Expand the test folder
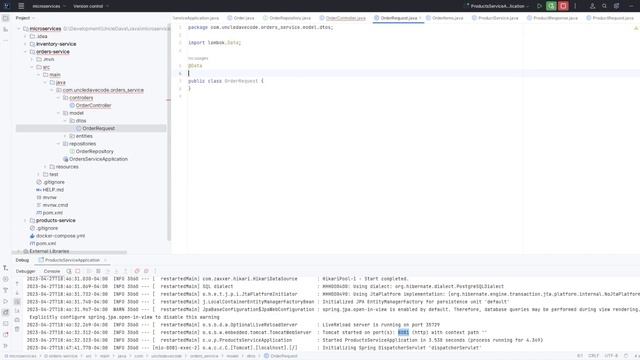 [x=39, y=174]
